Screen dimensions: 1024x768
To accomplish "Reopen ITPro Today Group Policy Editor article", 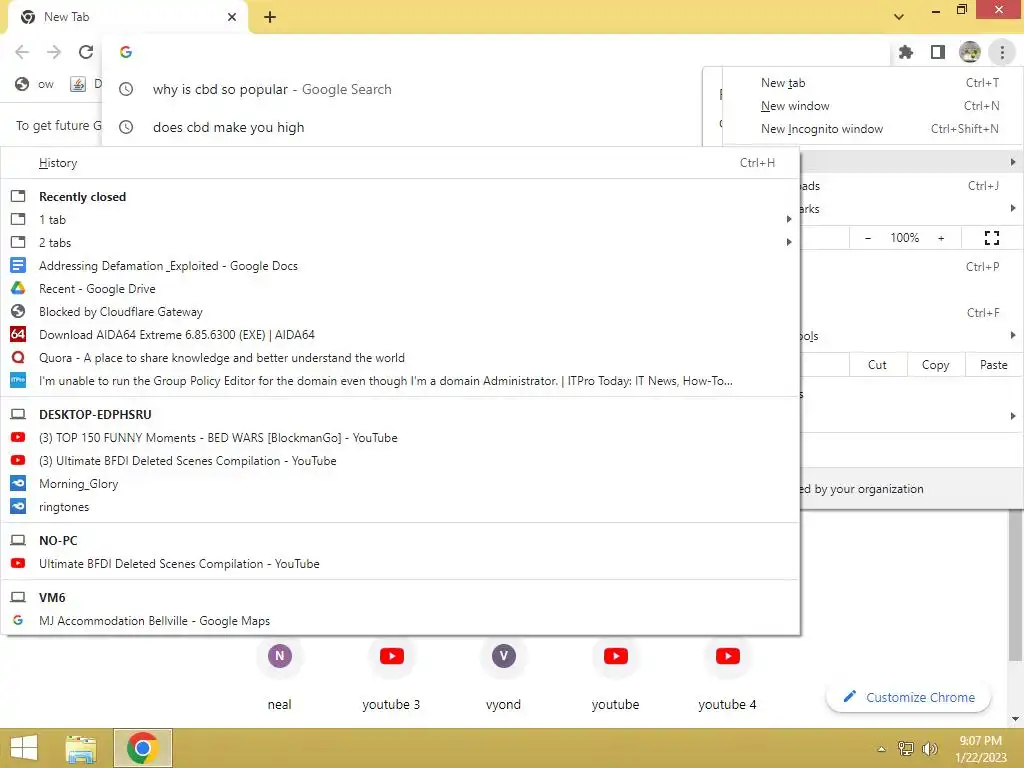I will (400, 381).
